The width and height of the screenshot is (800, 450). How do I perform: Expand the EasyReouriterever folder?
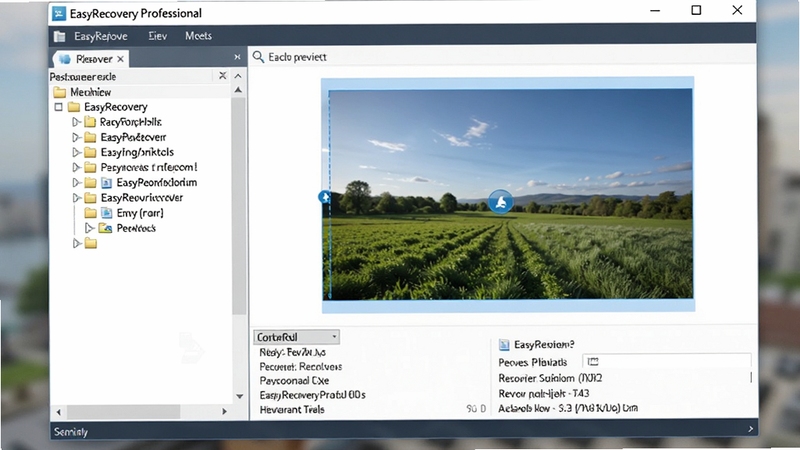tap(76, 197)
